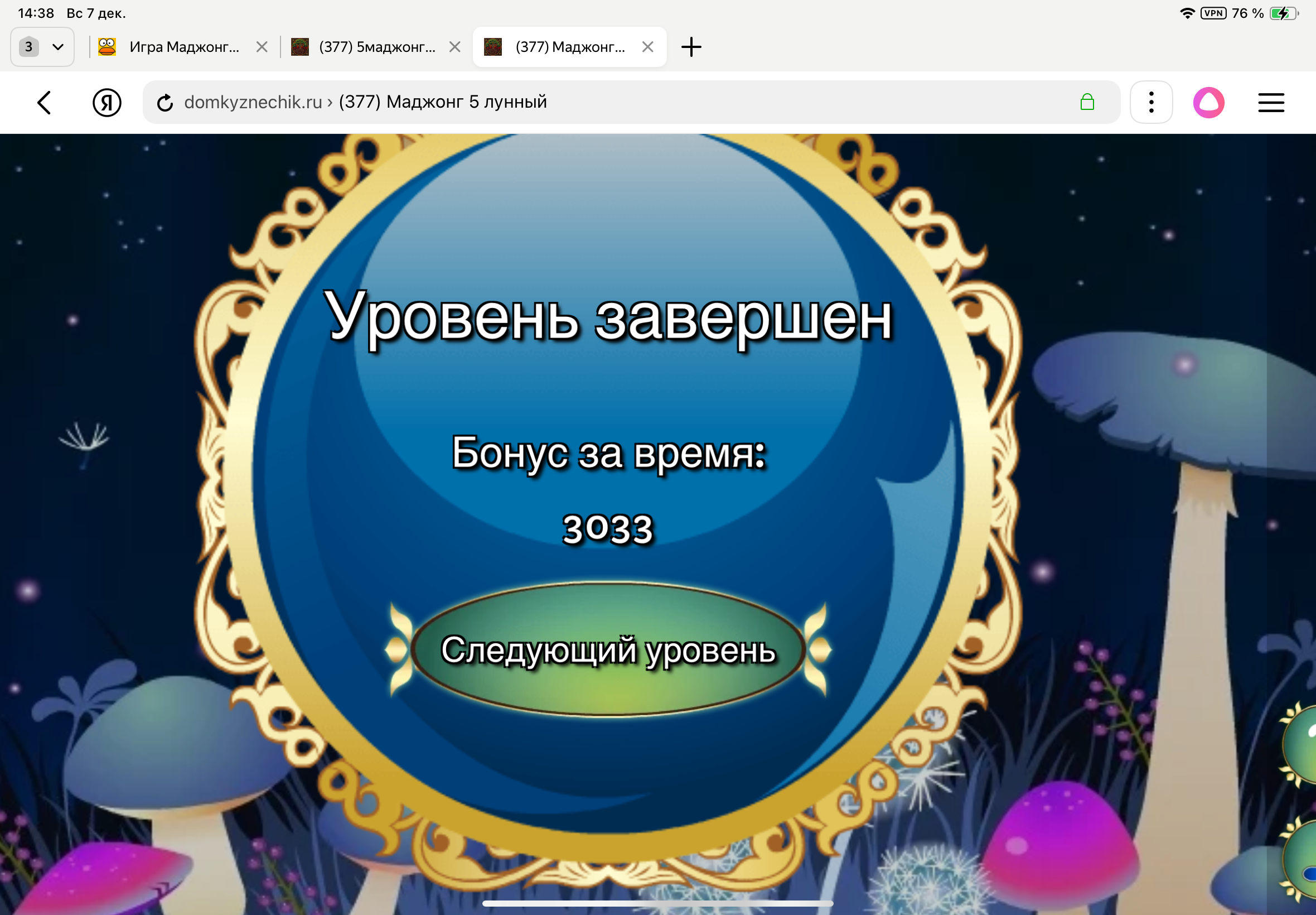
Task: Launch the Alice assistant pink icon
Action: (x=1209, y=103)
